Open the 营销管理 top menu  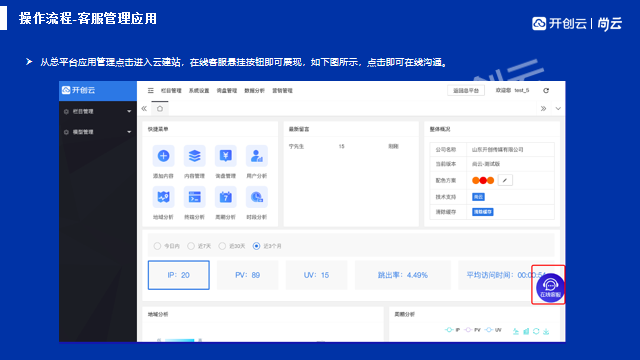(x=282, y=91)
